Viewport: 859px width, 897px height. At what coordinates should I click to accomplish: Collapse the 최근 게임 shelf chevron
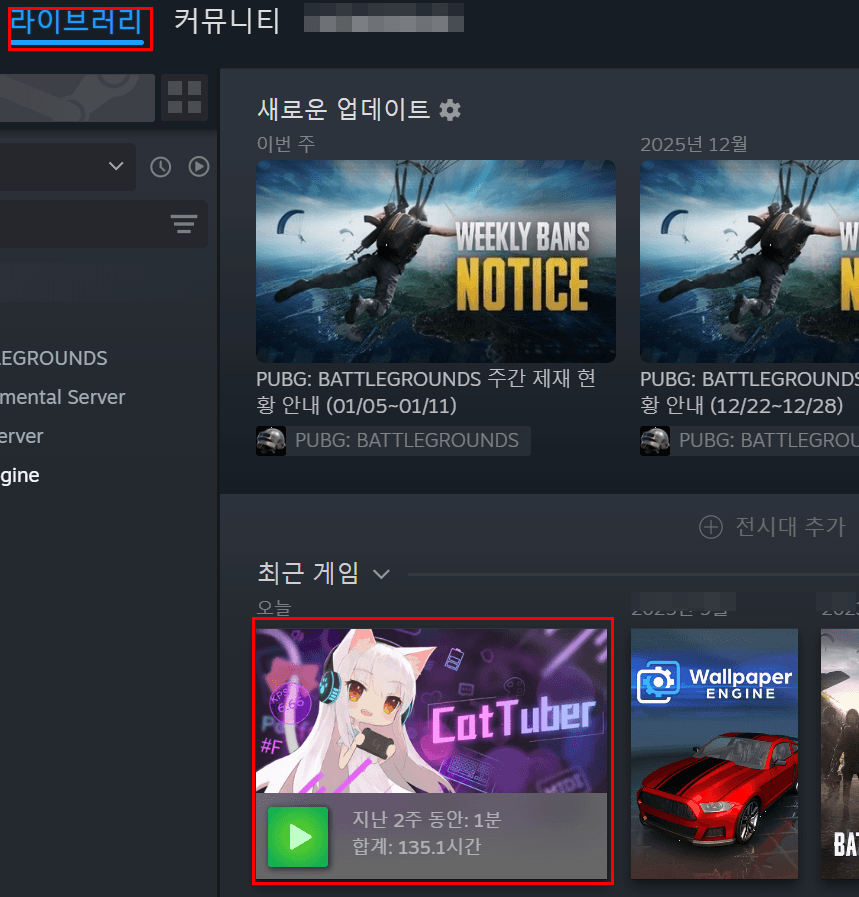click(381, 574)
